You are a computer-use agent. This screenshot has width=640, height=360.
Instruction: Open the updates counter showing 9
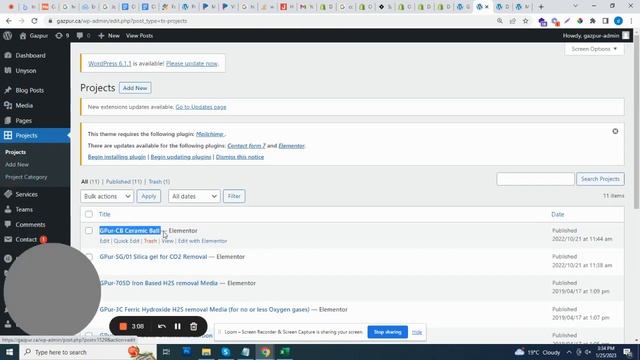(x=62, y=36)
